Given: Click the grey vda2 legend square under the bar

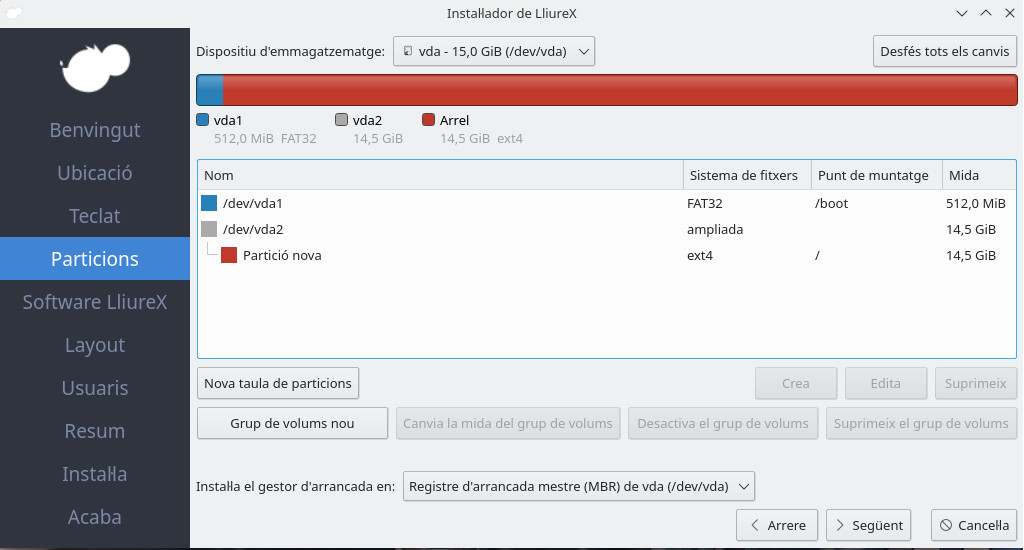Looking at the screenshot, I should tap(342, 120).
